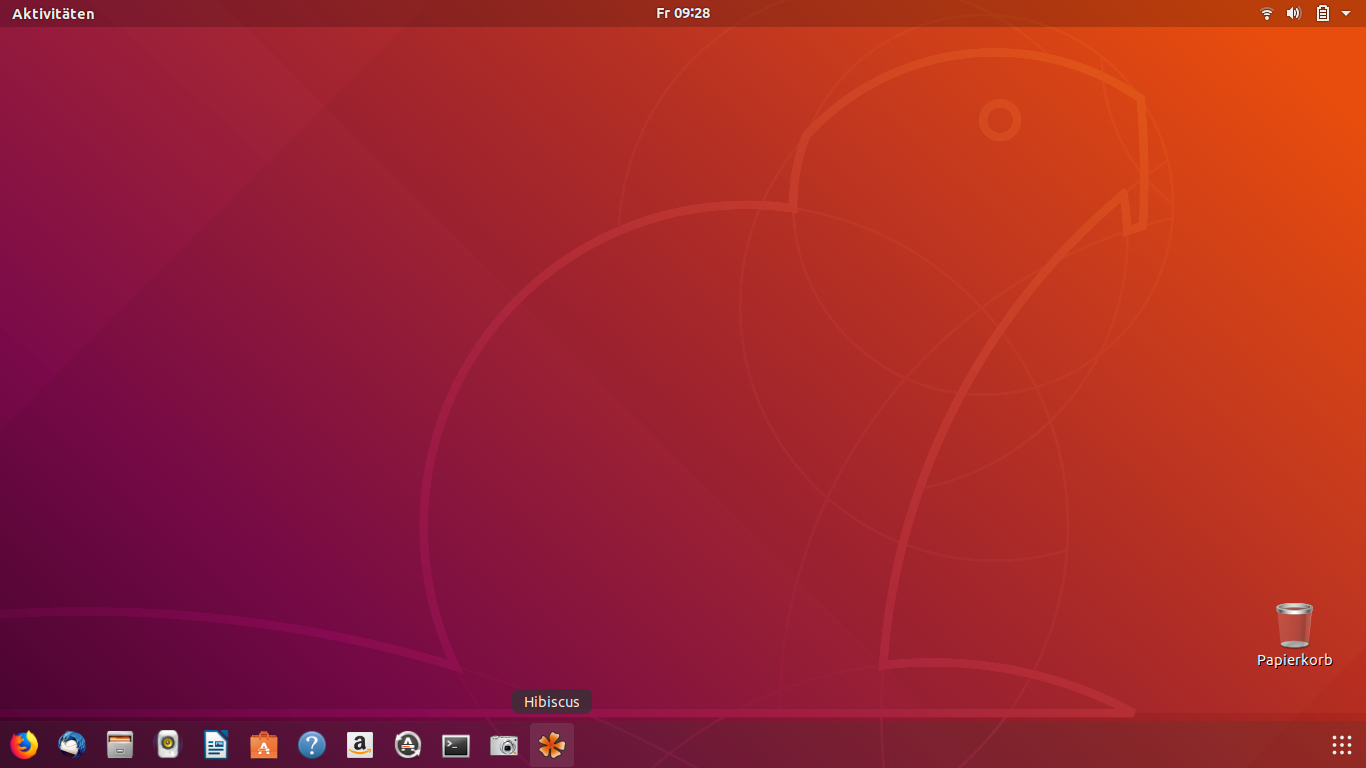Open Ubuntu Software store

tap(264, 745)
